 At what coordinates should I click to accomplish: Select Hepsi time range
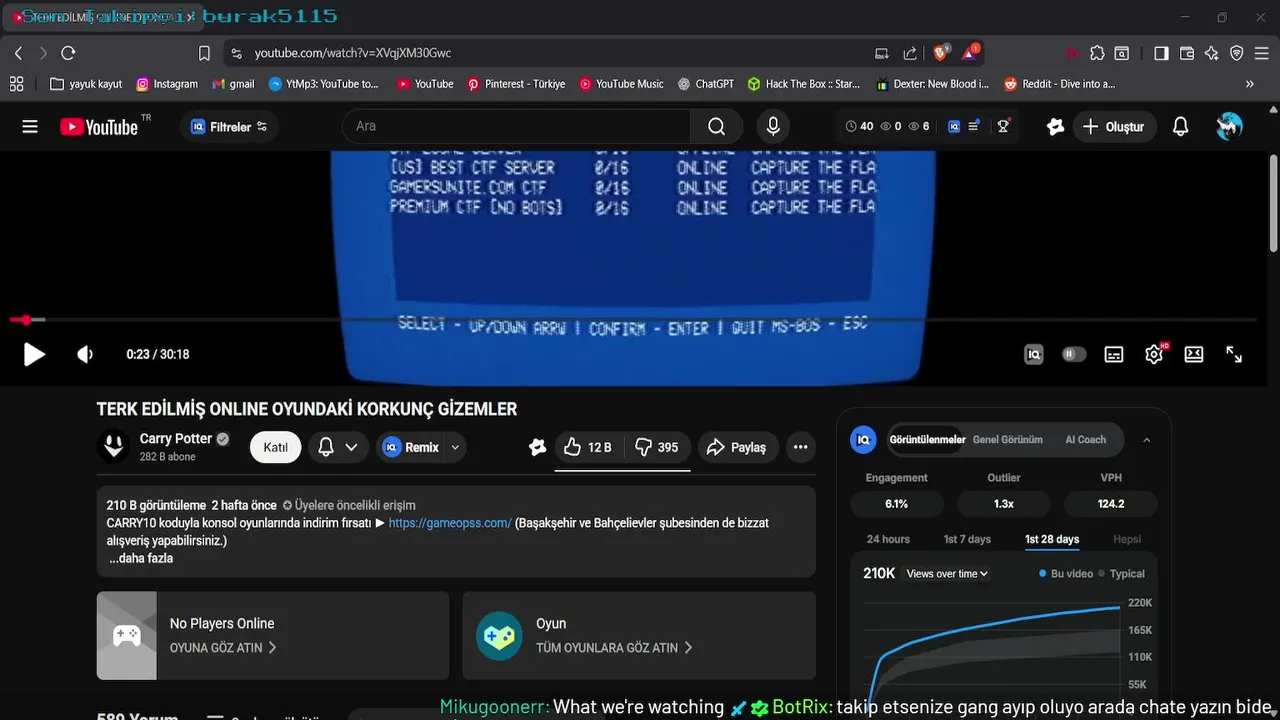(x=1127, y=540)
